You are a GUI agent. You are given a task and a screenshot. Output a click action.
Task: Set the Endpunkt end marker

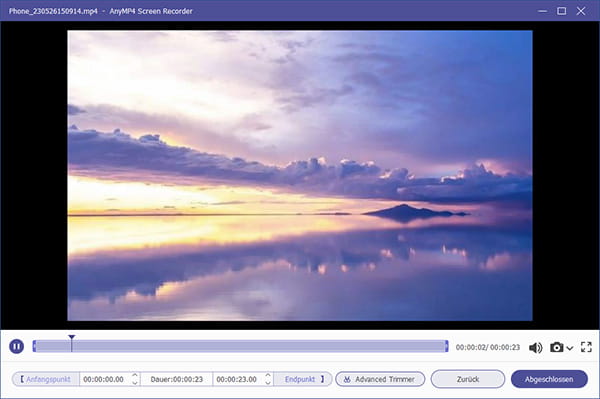coord(304,379)
